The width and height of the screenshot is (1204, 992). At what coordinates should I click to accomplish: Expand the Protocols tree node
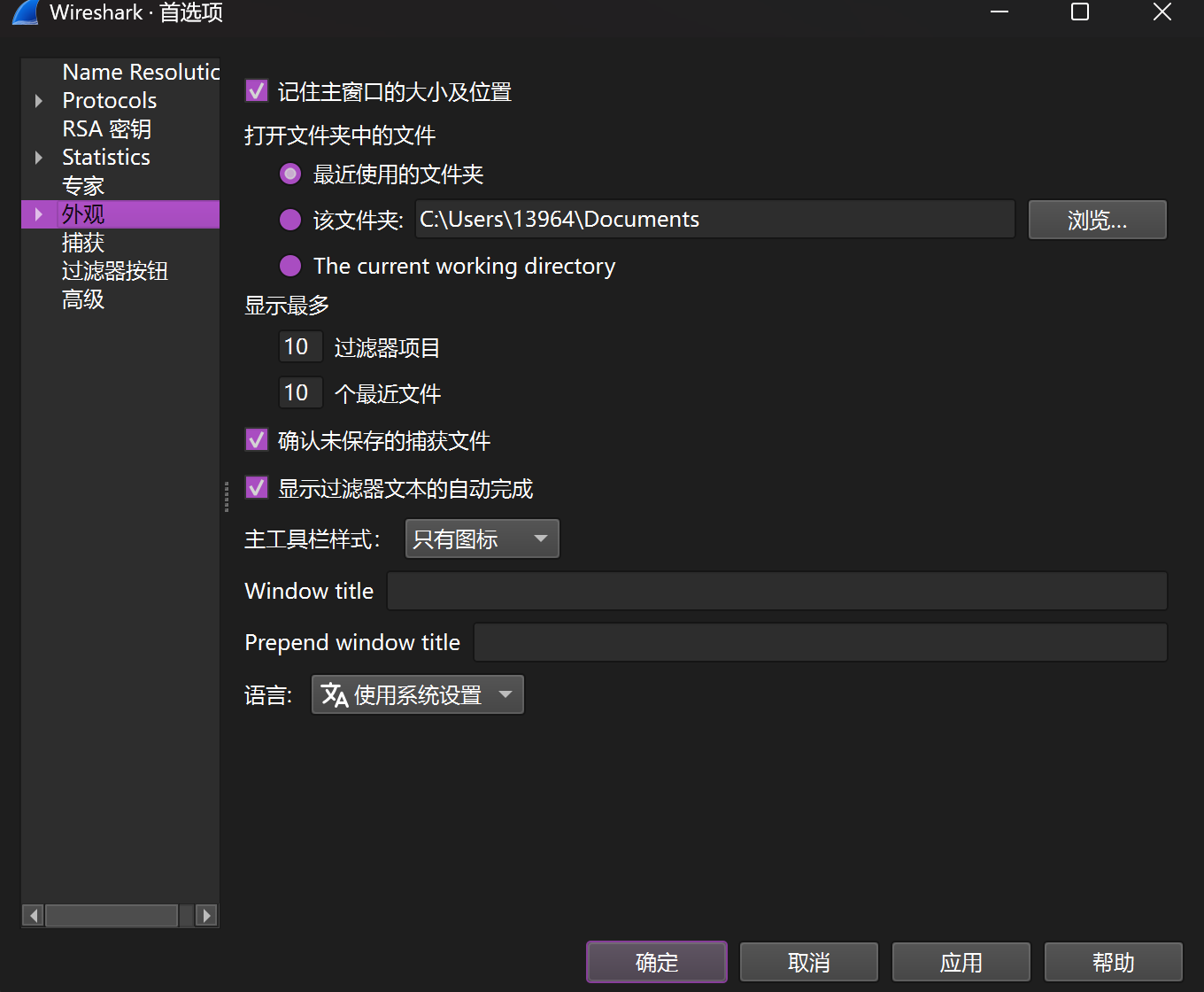(39, 101)
